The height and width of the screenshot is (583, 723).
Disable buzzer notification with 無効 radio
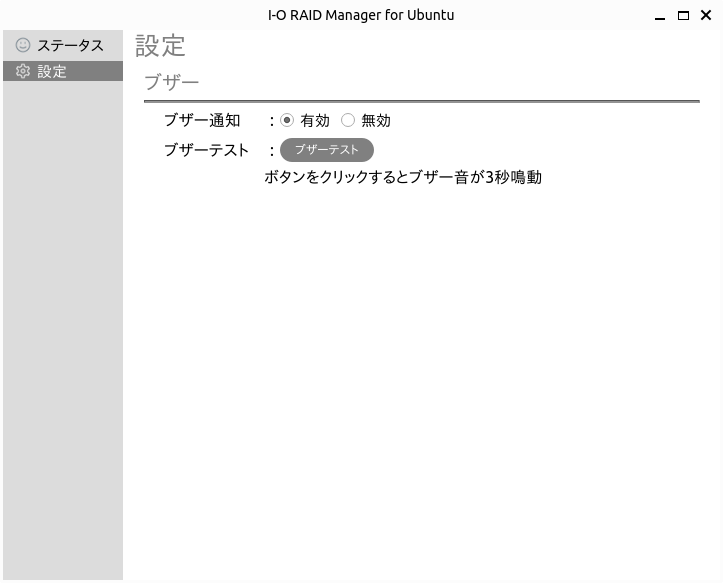(348, 120)
